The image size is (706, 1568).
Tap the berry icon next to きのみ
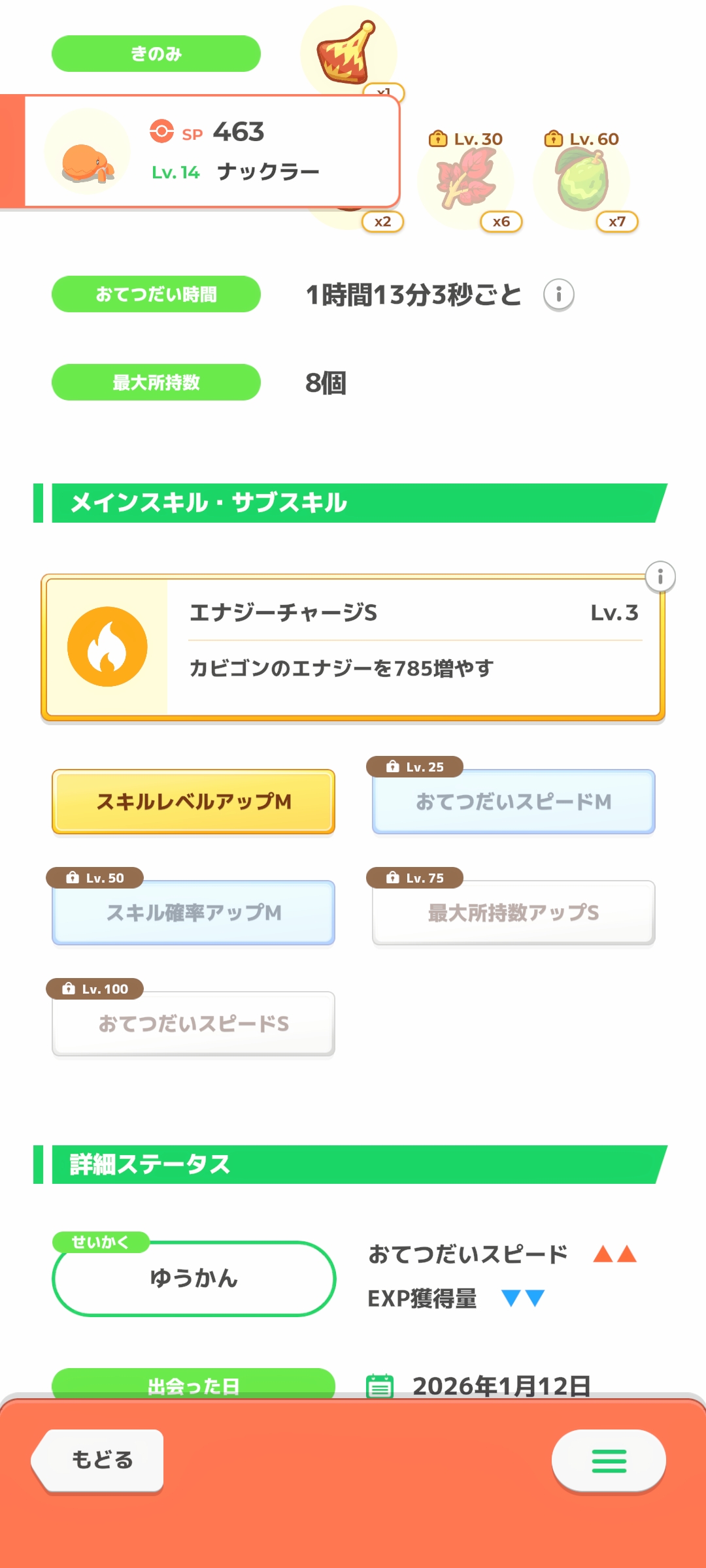coord(346,52)
